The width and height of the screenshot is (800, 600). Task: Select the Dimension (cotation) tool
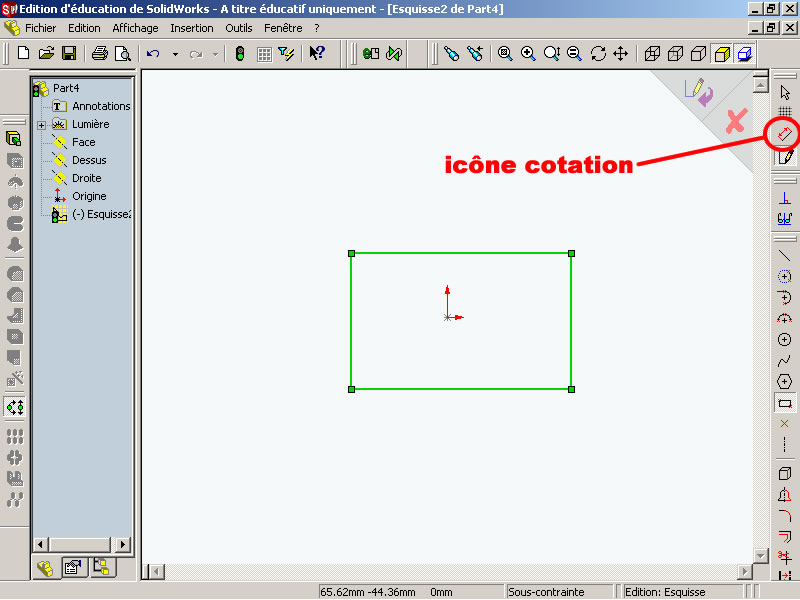point(784,134)
